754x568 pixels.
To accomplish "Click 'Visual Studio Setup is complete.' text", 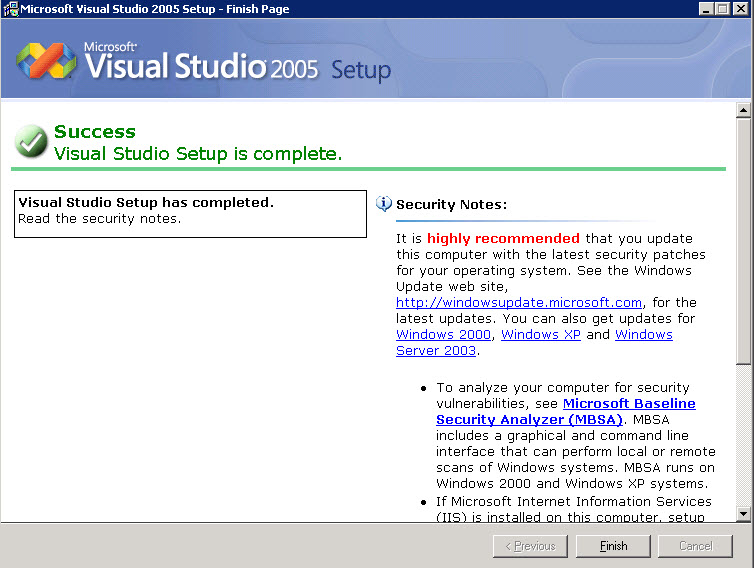I will pos(198,154).
